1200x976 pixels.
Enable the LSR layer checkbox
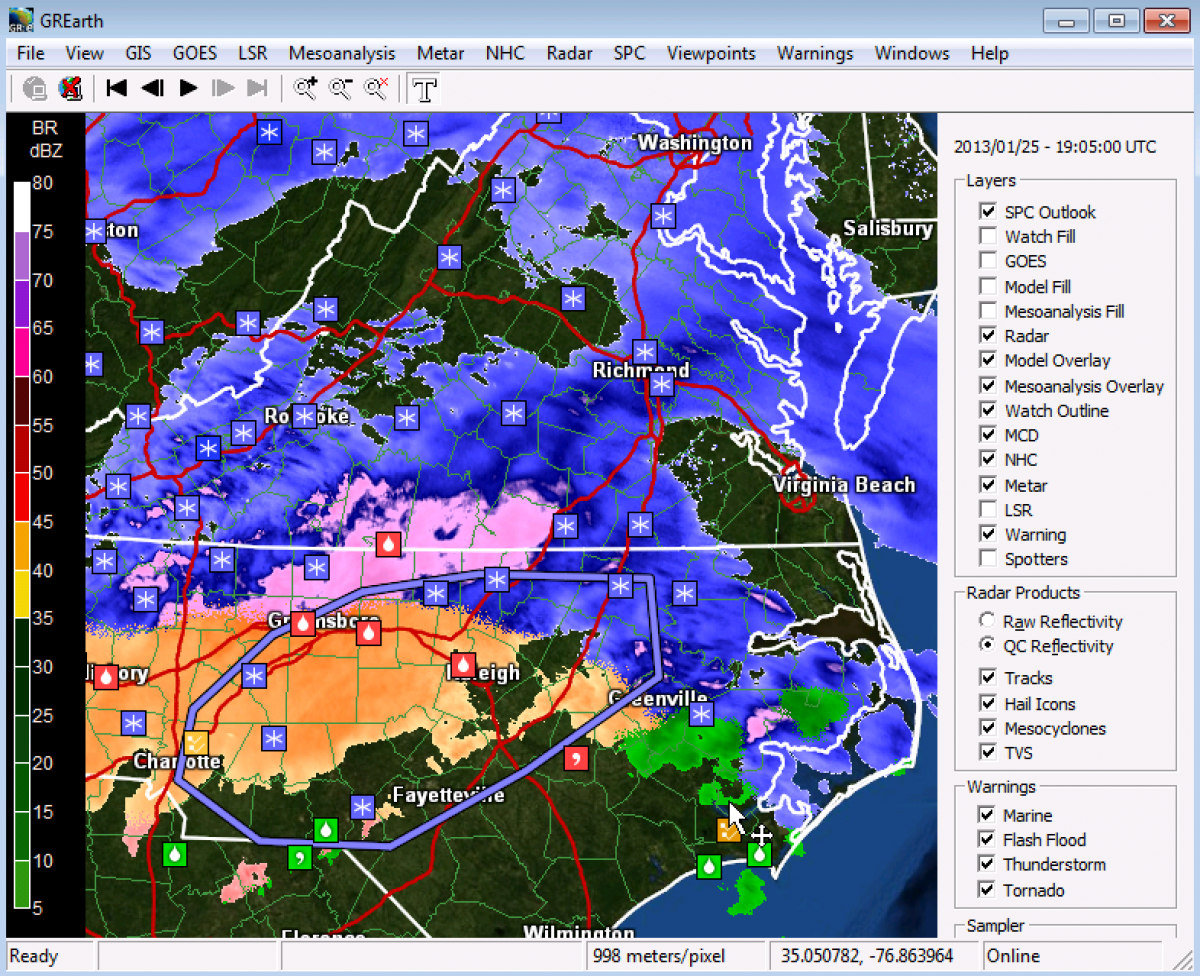(x=988, y=510)
